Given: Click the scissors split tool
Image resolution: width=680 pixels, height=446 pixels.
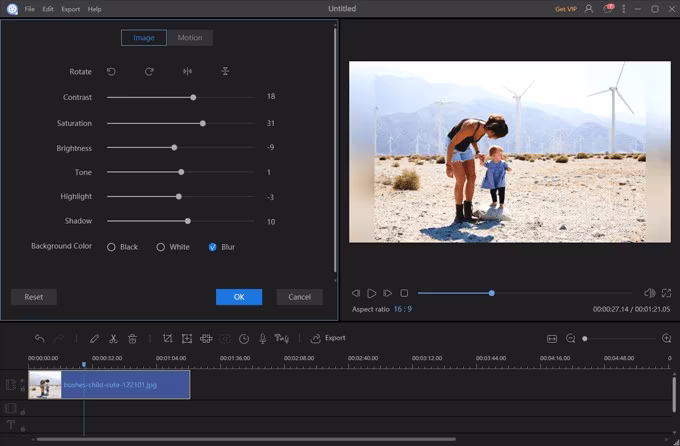Looking at the screenshot, I should tap(113, 339).
